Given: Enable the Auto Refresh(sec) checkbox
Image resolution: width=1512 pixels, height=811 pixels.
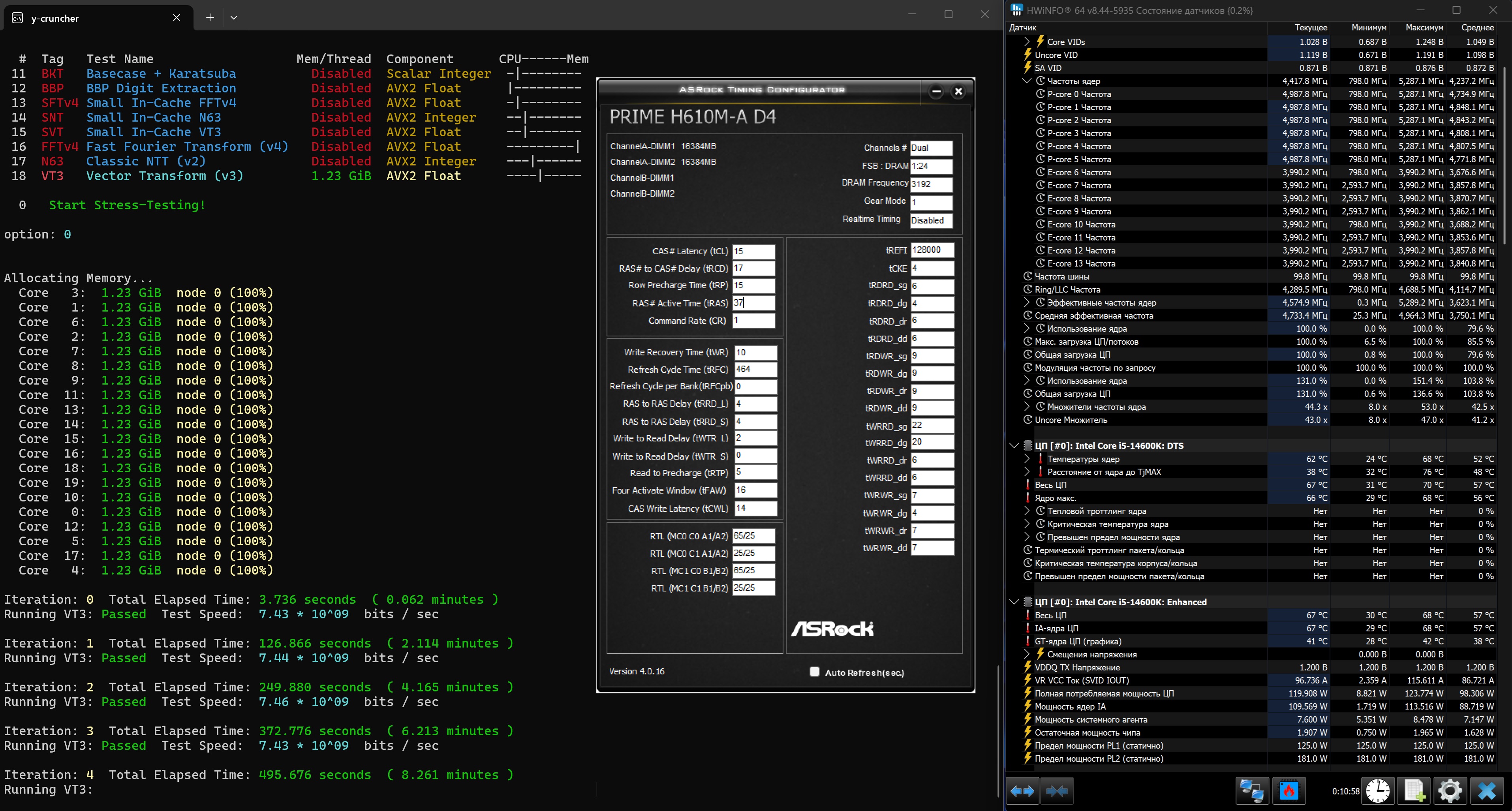Looking at the screenshot, I should pyautogui.click(x=815, y=672).
